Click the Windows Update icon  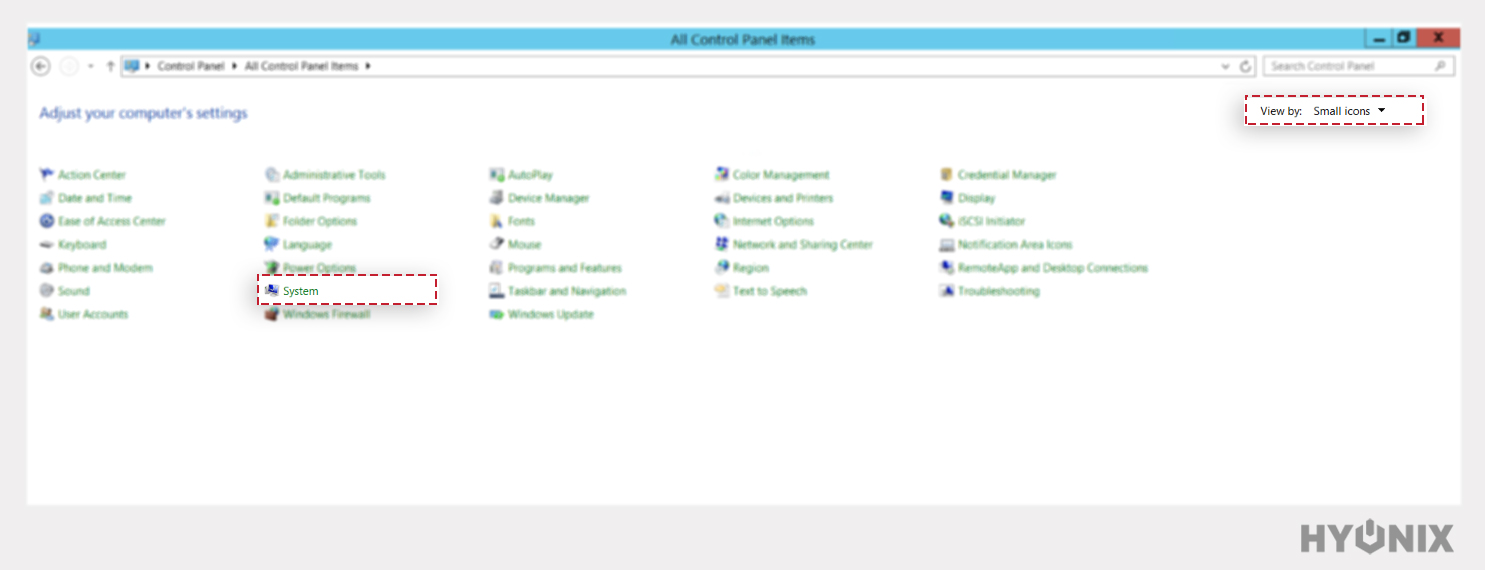496,314
